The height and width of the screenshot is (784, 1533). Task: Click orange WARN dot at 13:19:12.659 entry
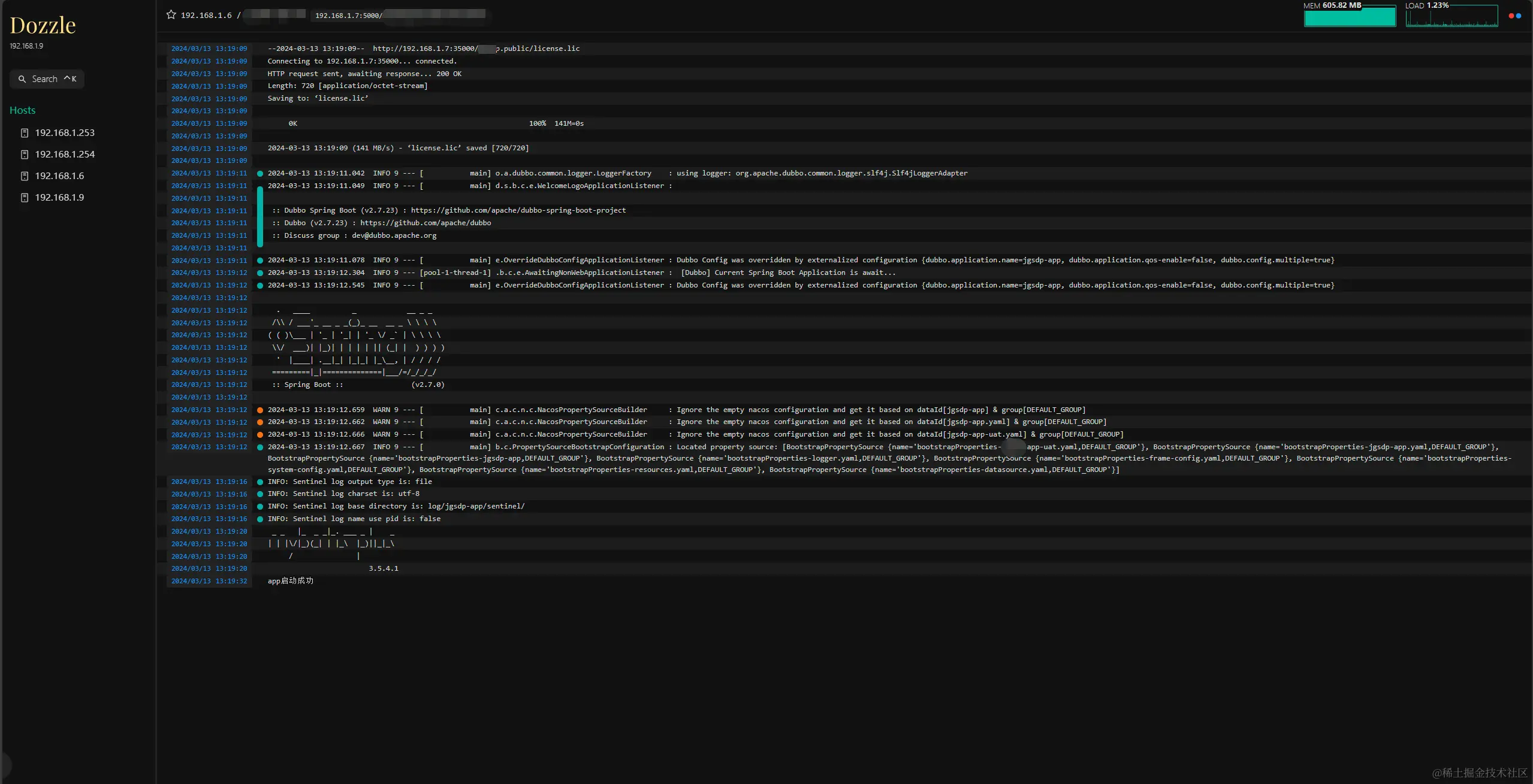[260, 410]
